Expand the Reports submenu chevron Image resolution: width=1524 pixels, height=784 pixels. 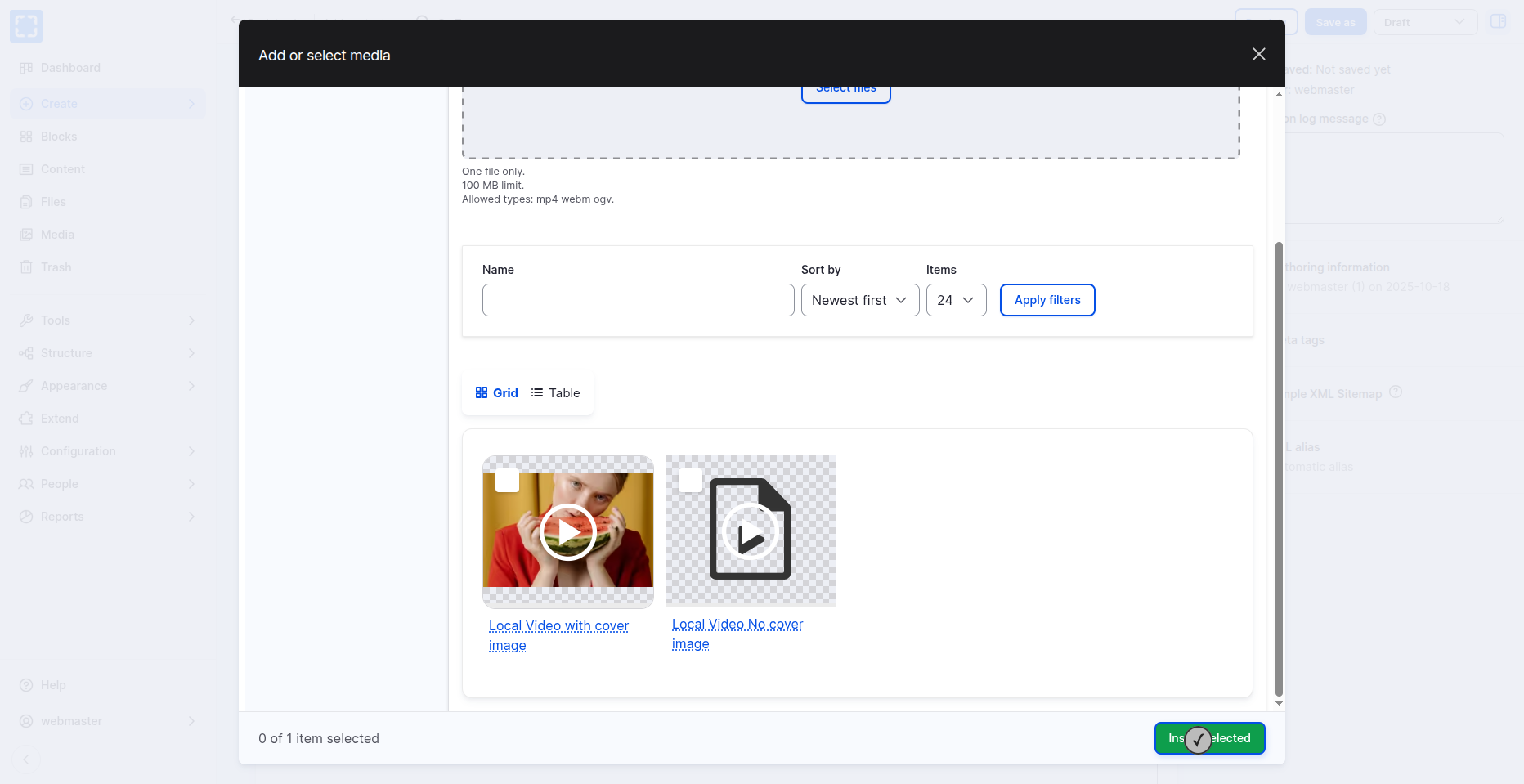191,517
